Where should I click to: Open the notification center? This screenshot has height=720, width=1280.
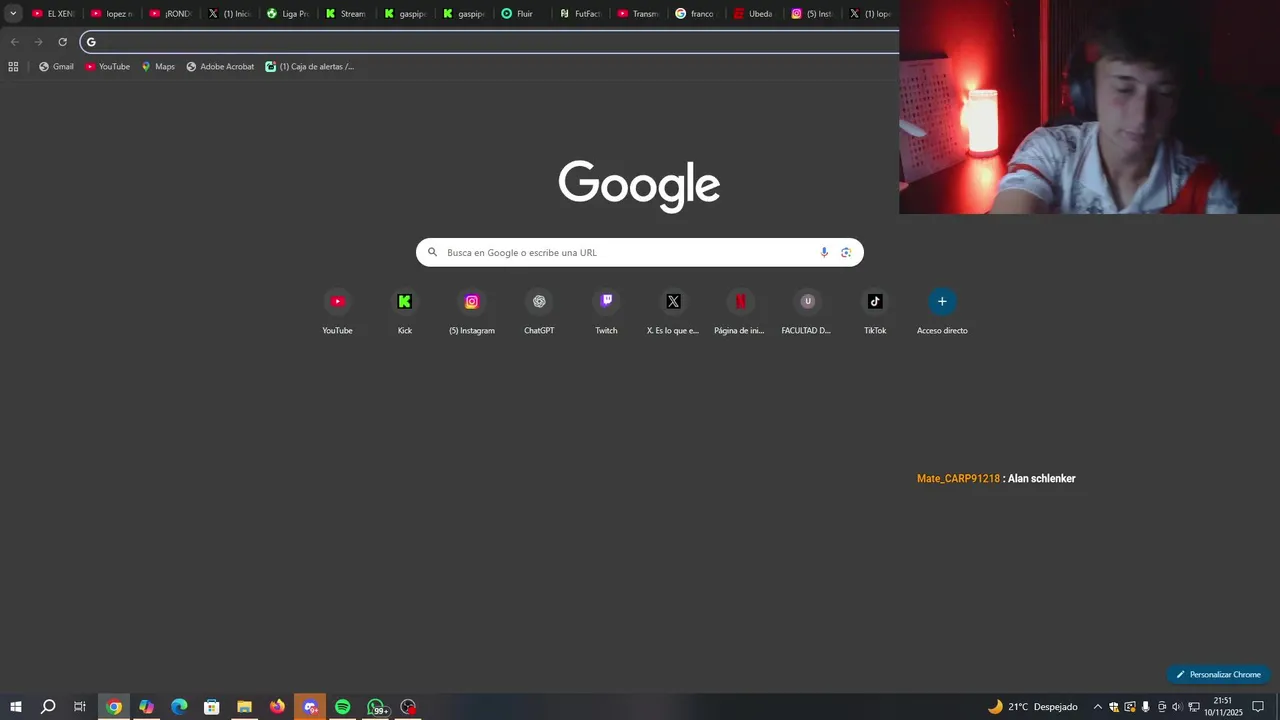(x=1258, y=707)
